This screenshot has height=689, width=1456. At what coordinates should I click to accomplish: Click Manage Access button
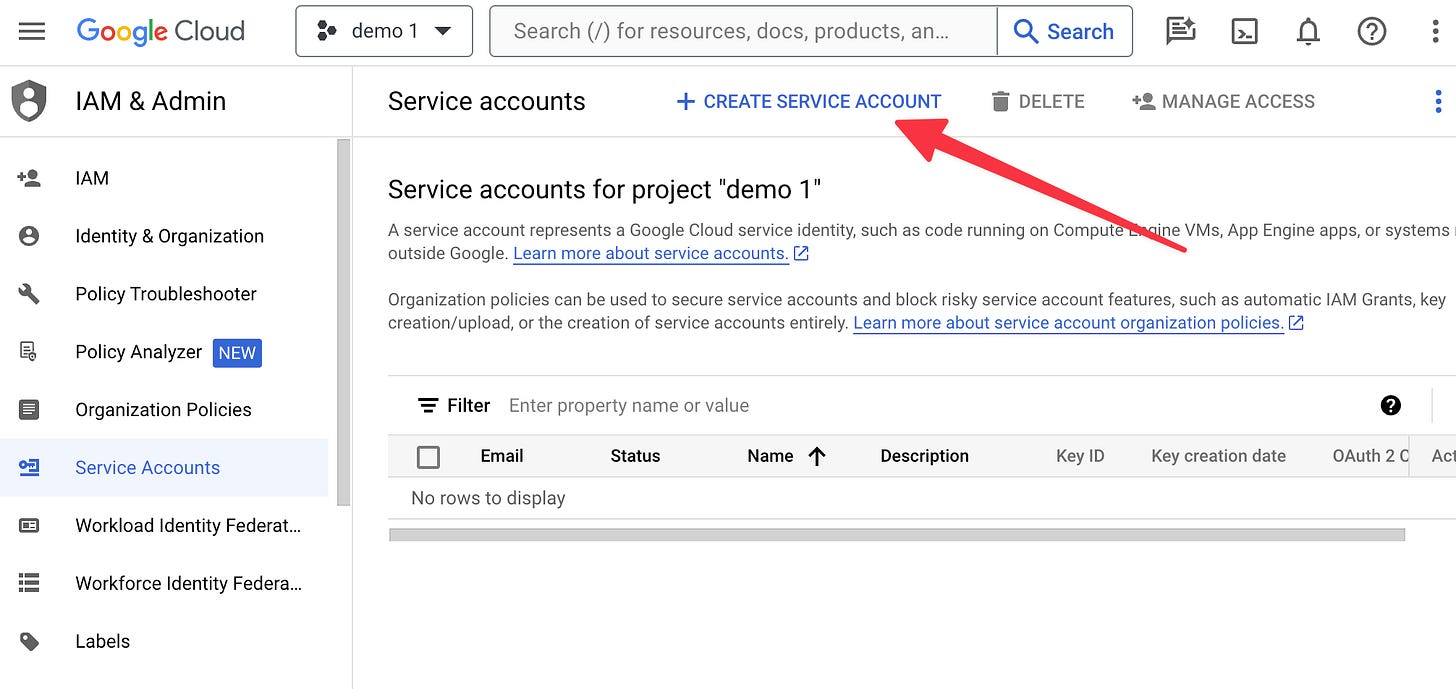(x=1223, y=101)
